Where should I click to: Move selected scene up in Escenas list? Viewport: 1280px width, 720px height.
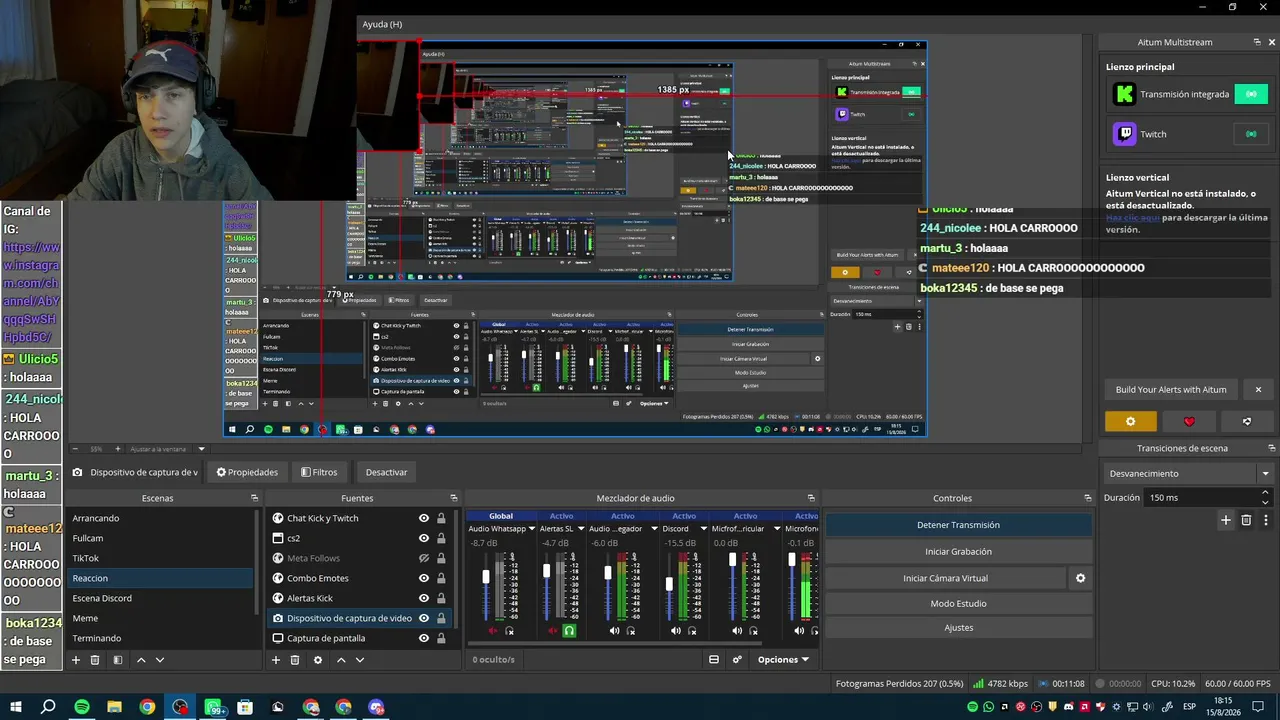tap(141, 660)
